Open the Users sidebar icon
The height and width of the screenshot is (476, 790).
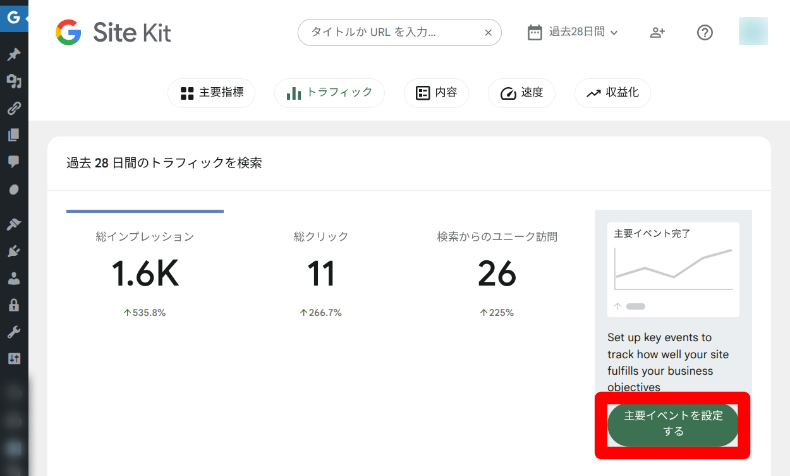pos(14,278)
